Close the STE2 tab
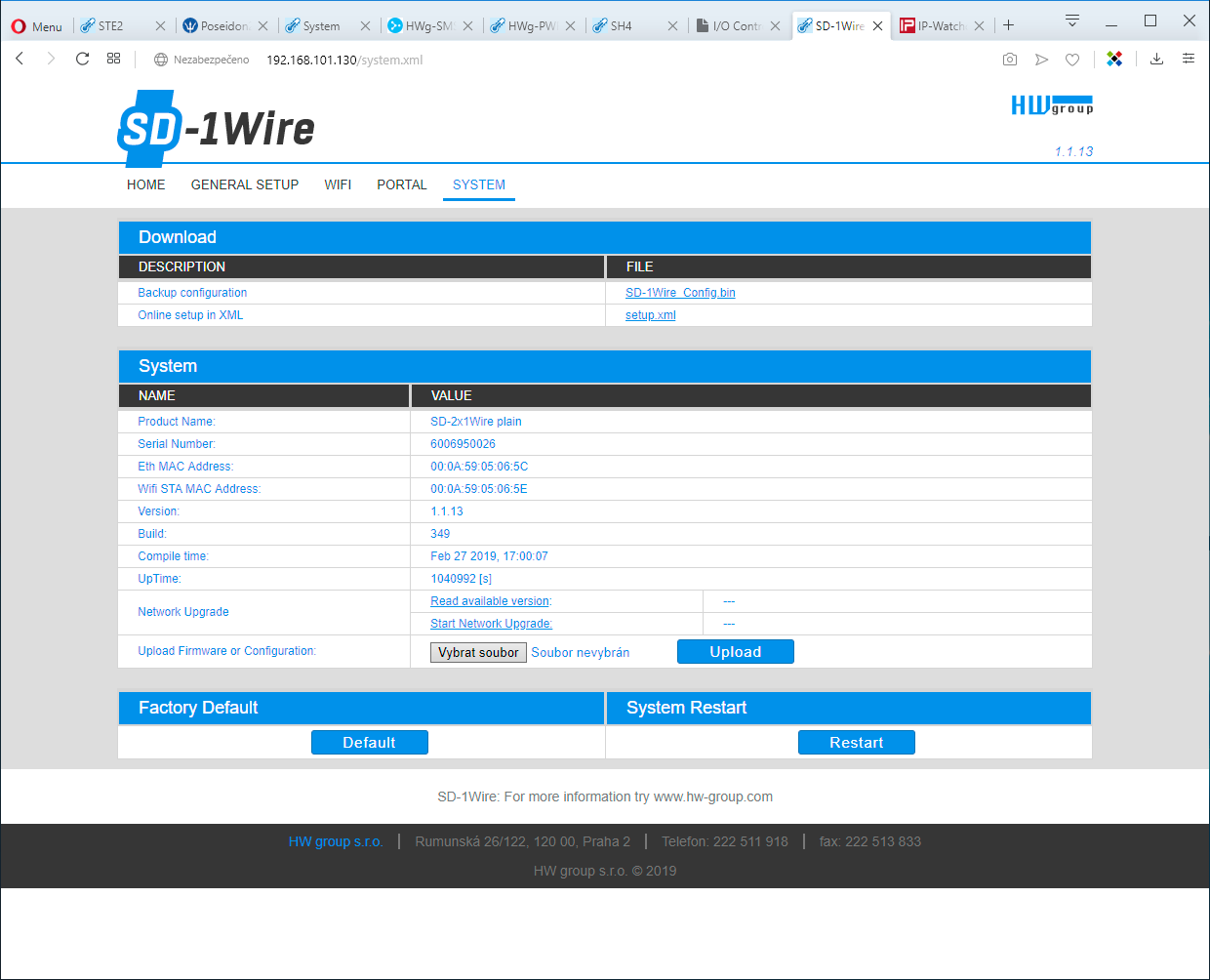Screen dimensions: 1210x980 (160, 26)
